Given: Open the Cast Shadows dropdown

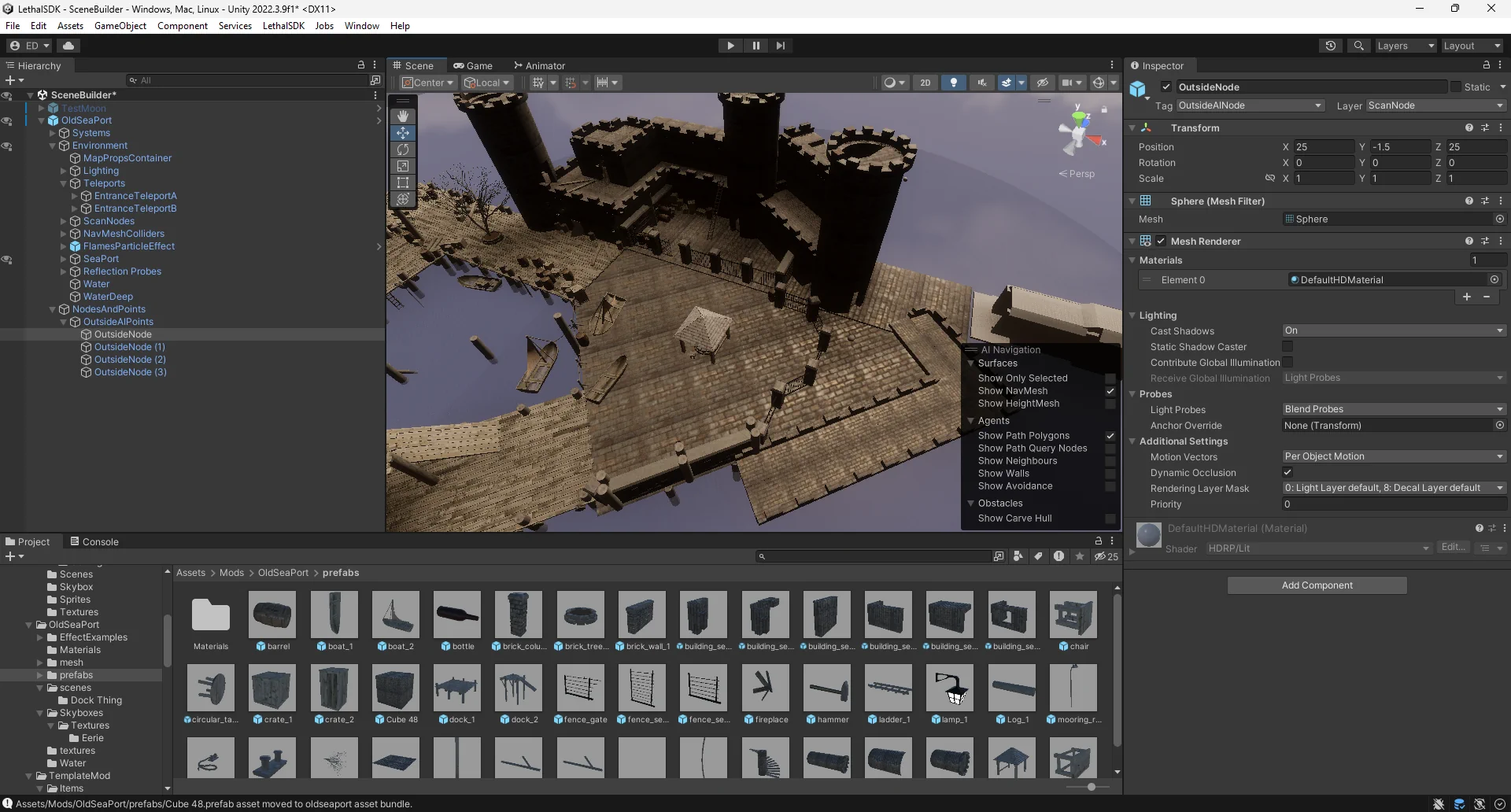Looking at the screenshot, I should [1393, 331].
